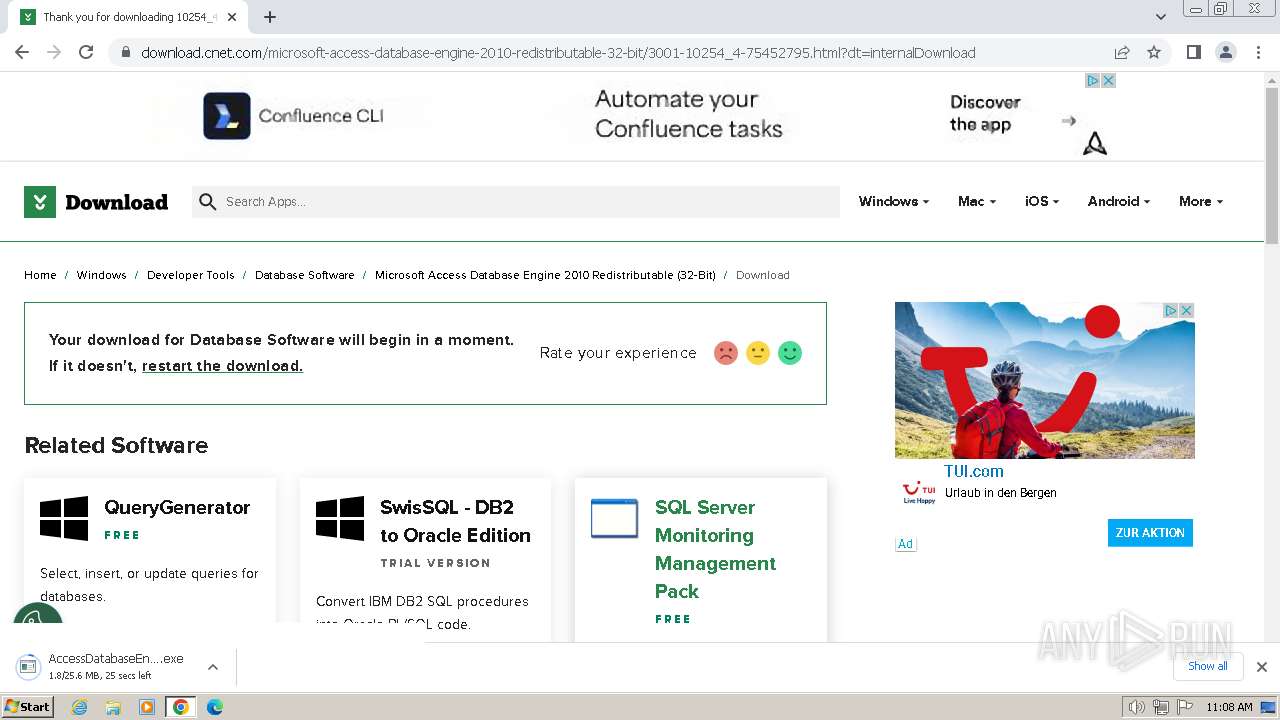The height and width of the screenshot is (720, 1280).
Task: Close the Confluence banner ad X
Action: 1108,81
